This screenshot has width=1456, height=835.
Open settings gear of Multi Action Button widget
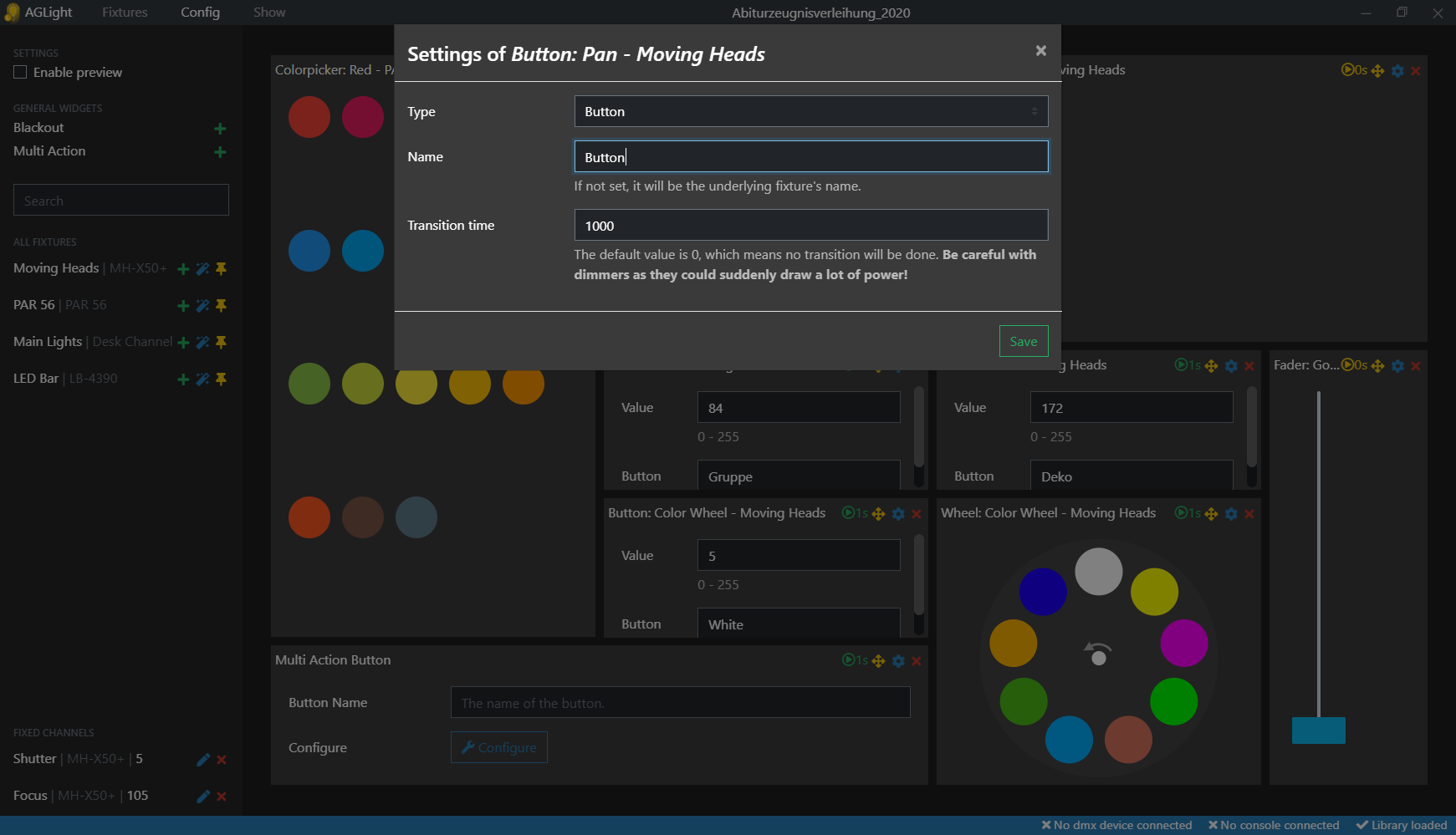[x=898, y=661]
